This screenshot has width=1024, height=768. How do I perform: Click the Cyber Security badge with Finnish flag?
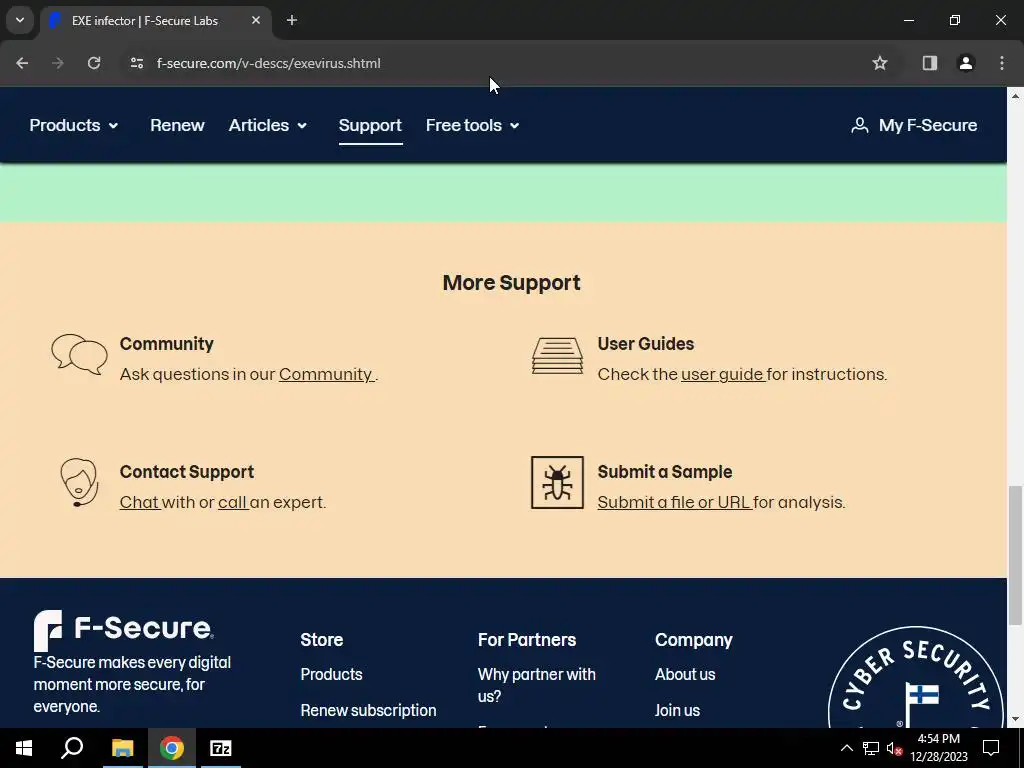coord(916,677)
